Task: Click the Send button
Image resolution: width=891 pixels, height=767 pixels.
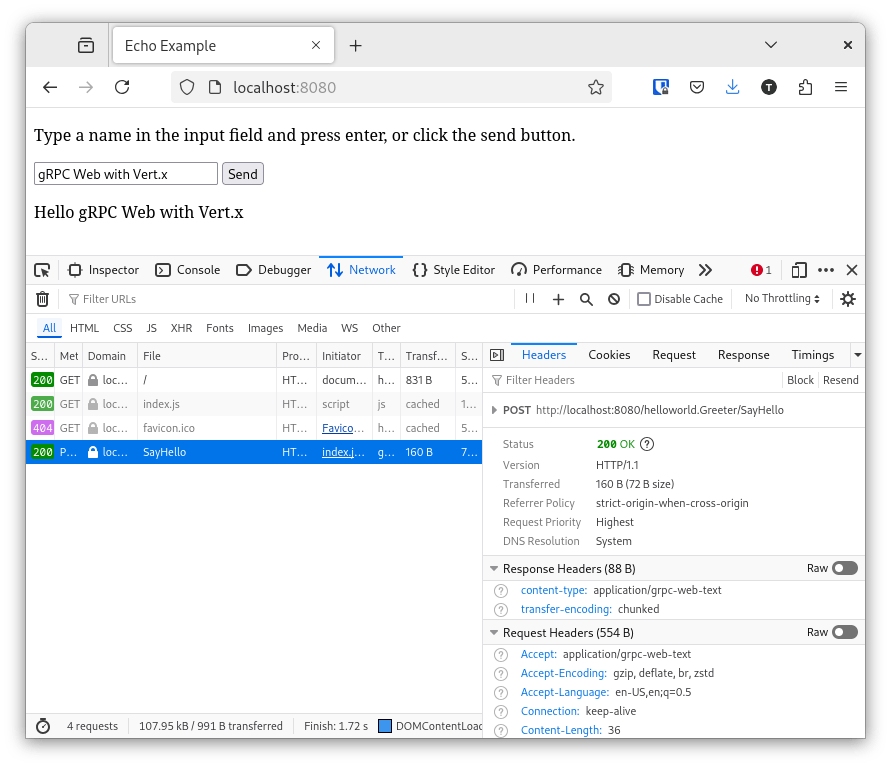Action: [243, 174]
